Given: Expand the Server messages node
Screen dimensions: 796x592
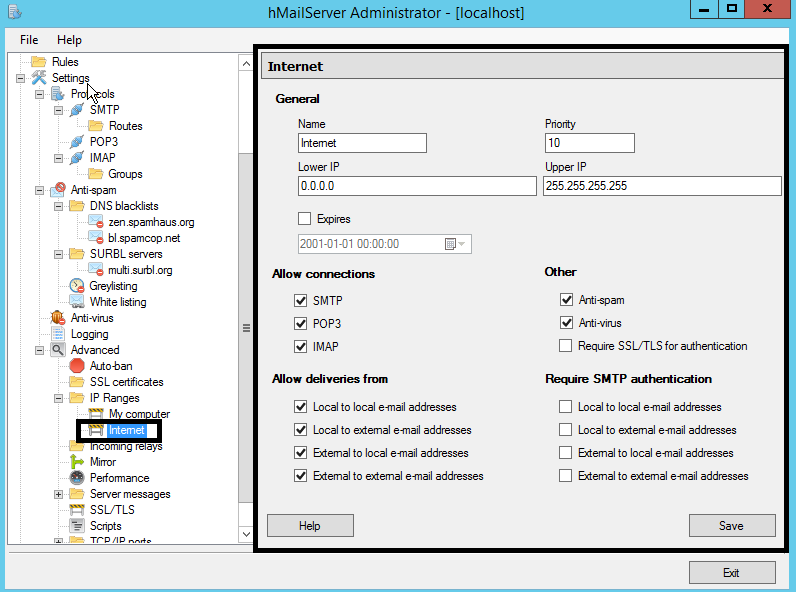Looking at the screenshot, I should pyautogui.click(x=58, y=494).
